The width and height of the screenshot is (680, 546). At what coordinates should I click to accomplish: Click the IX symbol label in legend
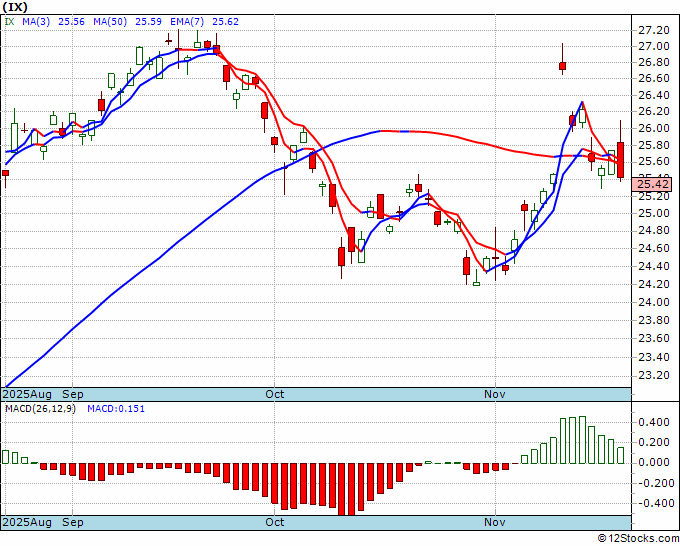tap(10, 21)
